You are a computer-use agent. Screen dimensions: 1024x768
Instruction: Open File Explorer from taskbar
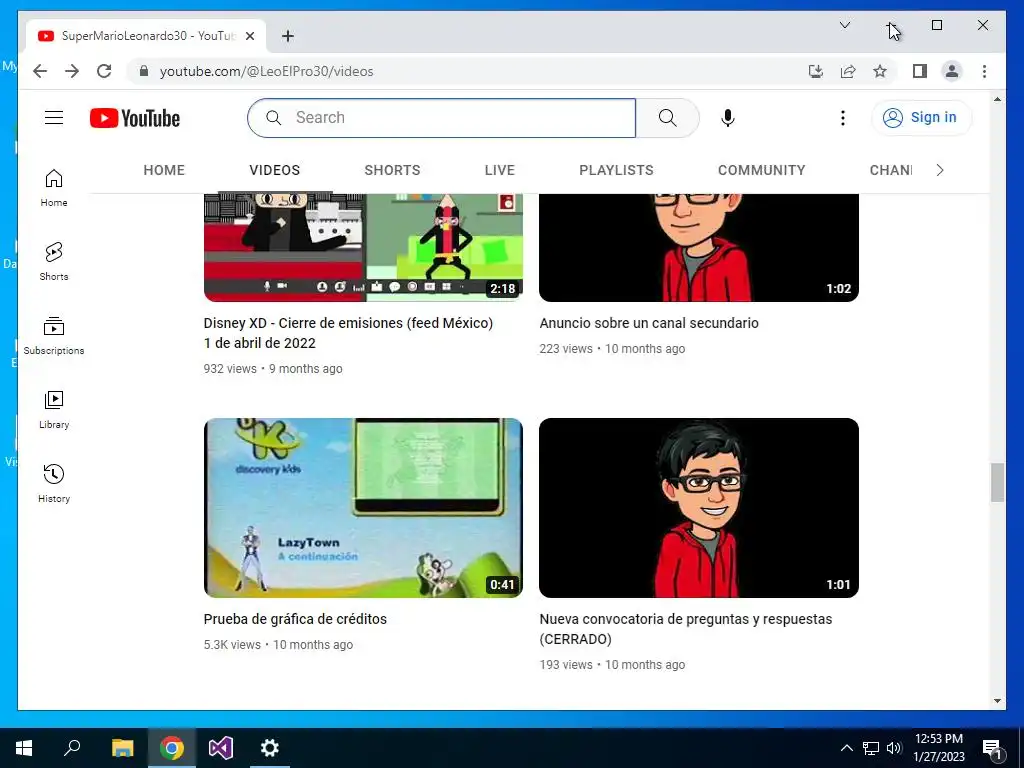122,748
